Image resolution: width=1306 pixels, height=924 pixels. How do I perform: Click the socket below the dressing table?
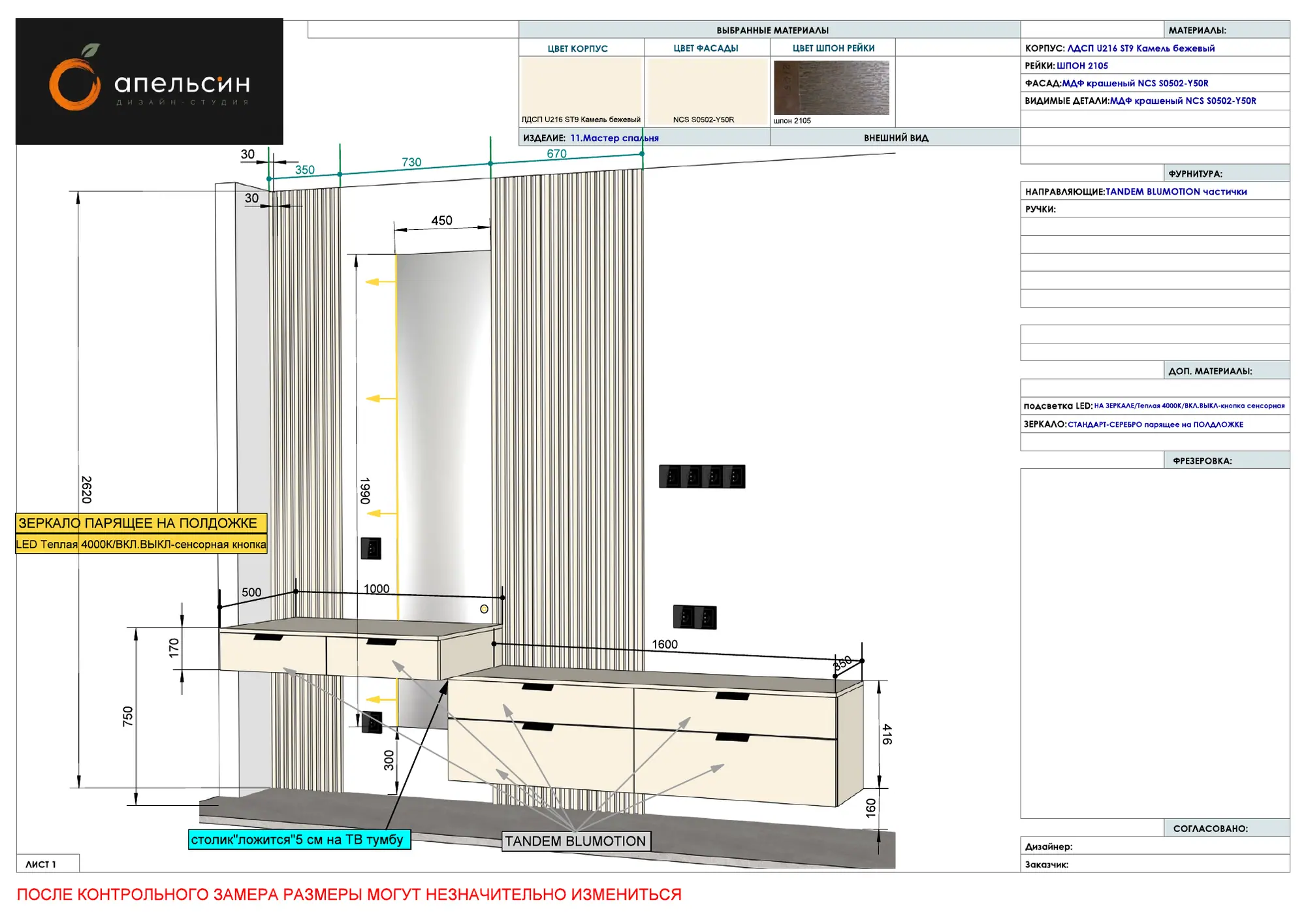(372, 722)
